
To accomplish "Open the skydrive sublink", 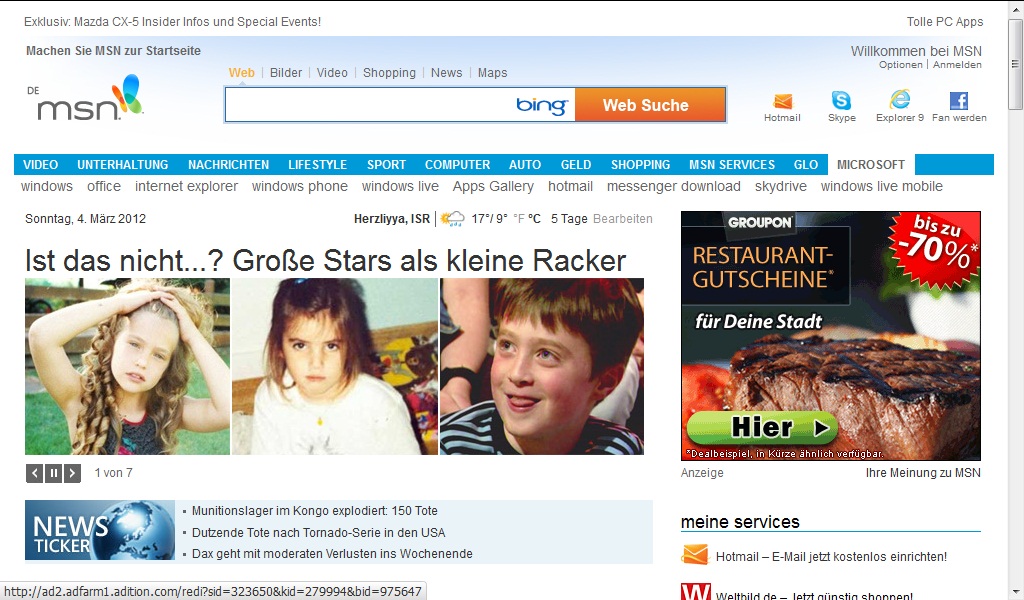I will pyautogui.click(x=780, y=186).
